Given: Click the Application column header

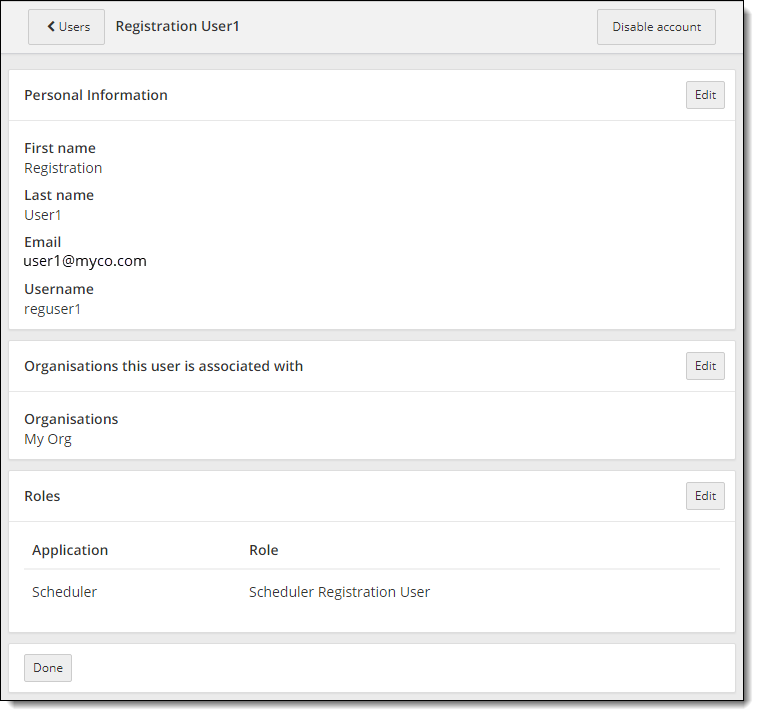Looking at the screenshot, I should pos(70,550).
